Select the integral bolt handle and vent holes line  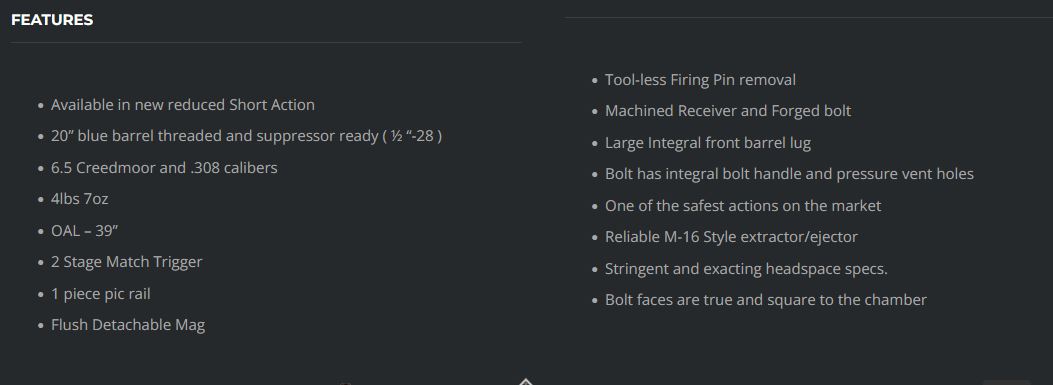click(789, 174)
